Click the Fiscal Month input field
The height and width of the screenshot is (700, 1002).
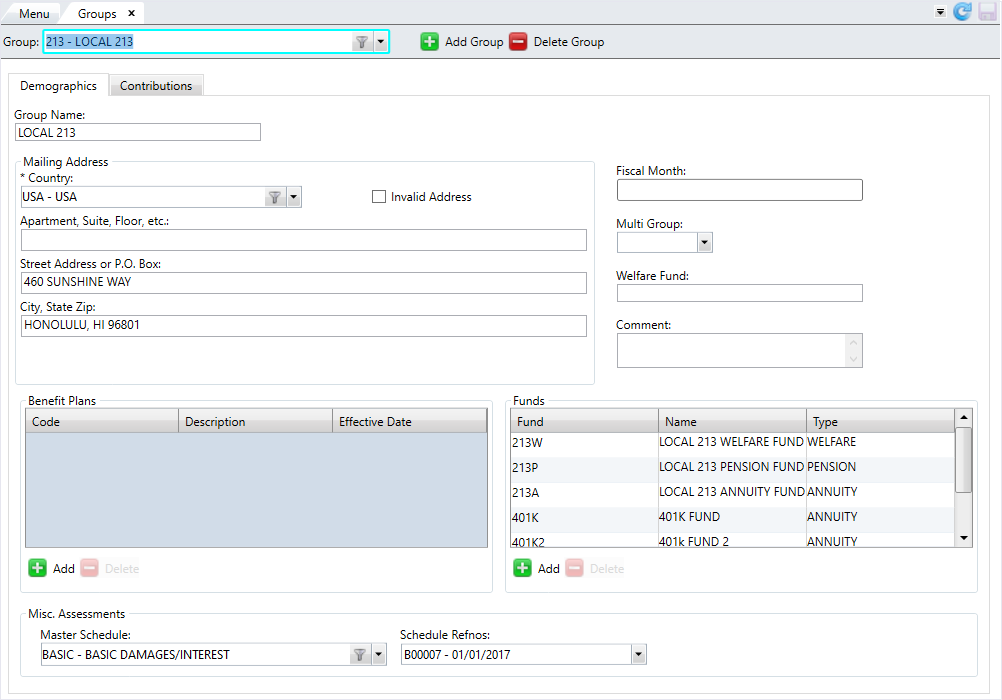(x=739, y=190)
